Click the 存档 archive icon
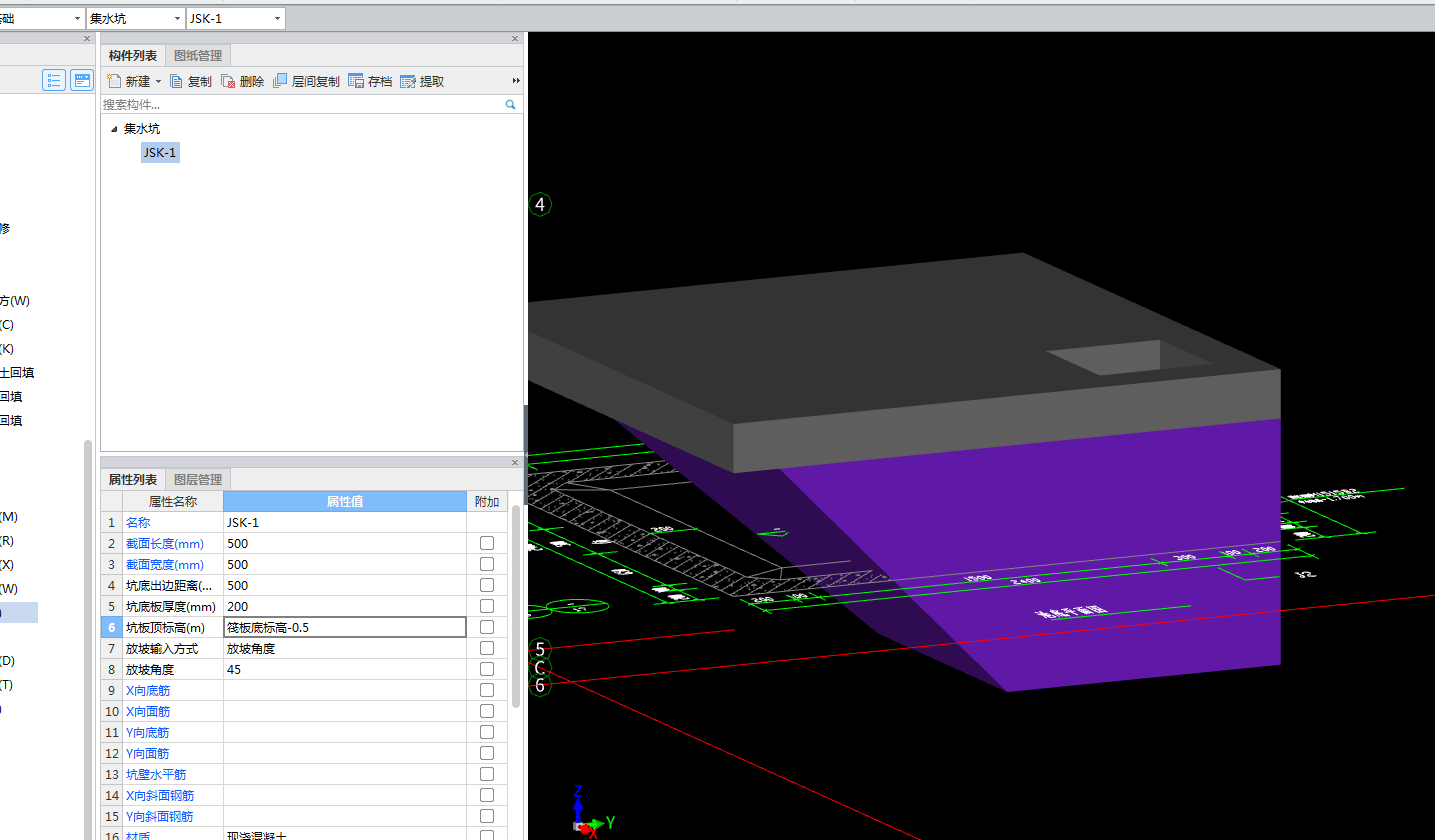 [356, 81]
